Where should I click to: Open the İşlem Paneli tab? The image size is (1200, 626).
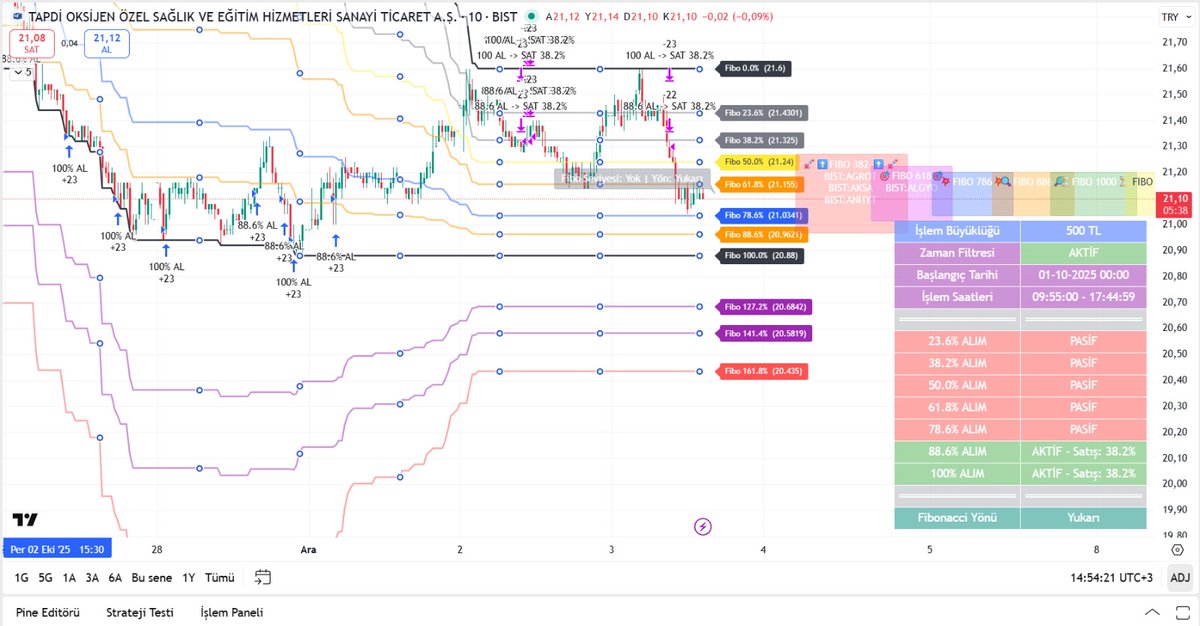232,612
